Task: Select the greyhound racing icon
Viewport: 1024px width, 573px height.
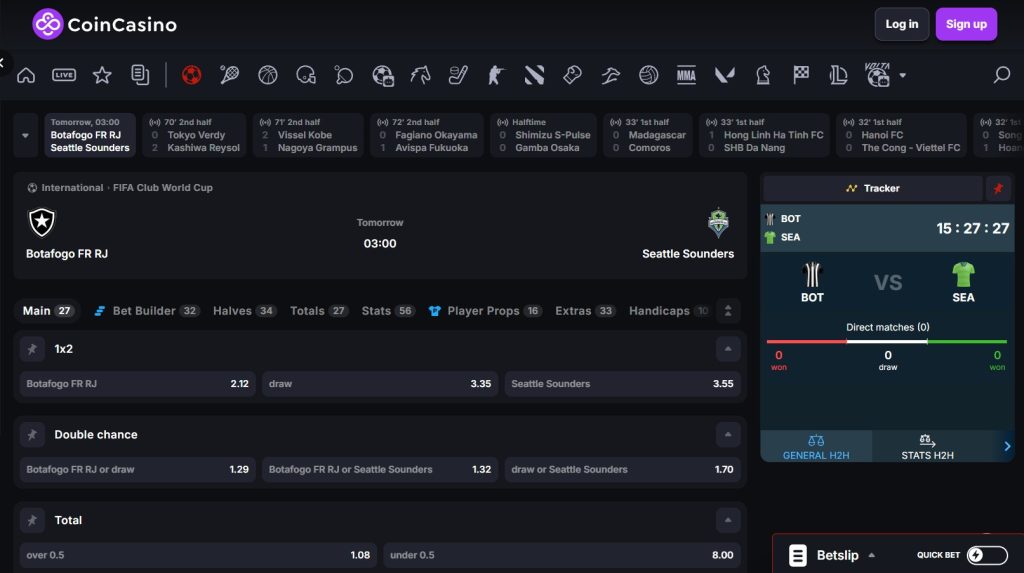Action: [611, 75]
